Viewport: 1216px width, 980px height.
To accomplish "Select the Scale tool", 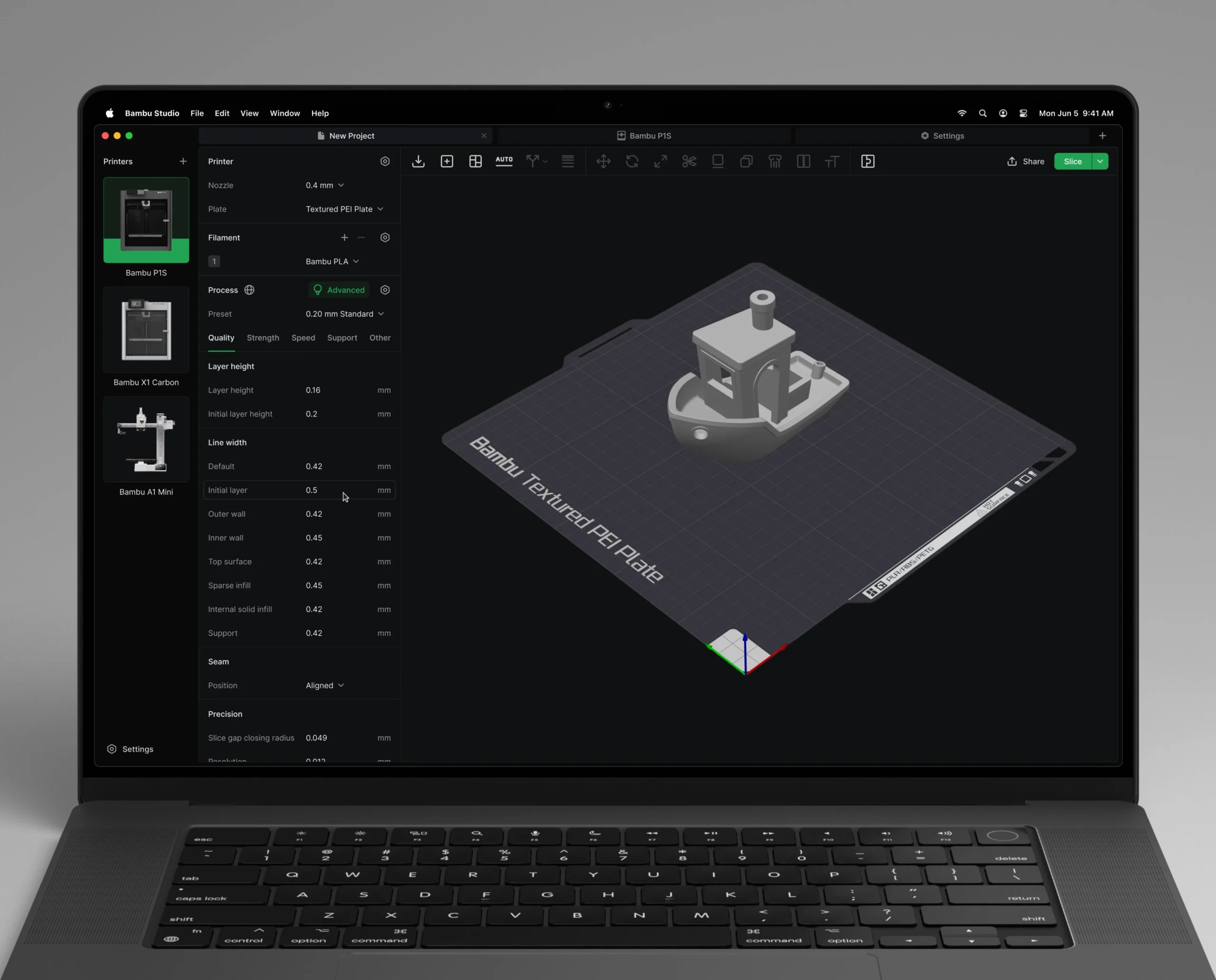I will click(661, 162).
